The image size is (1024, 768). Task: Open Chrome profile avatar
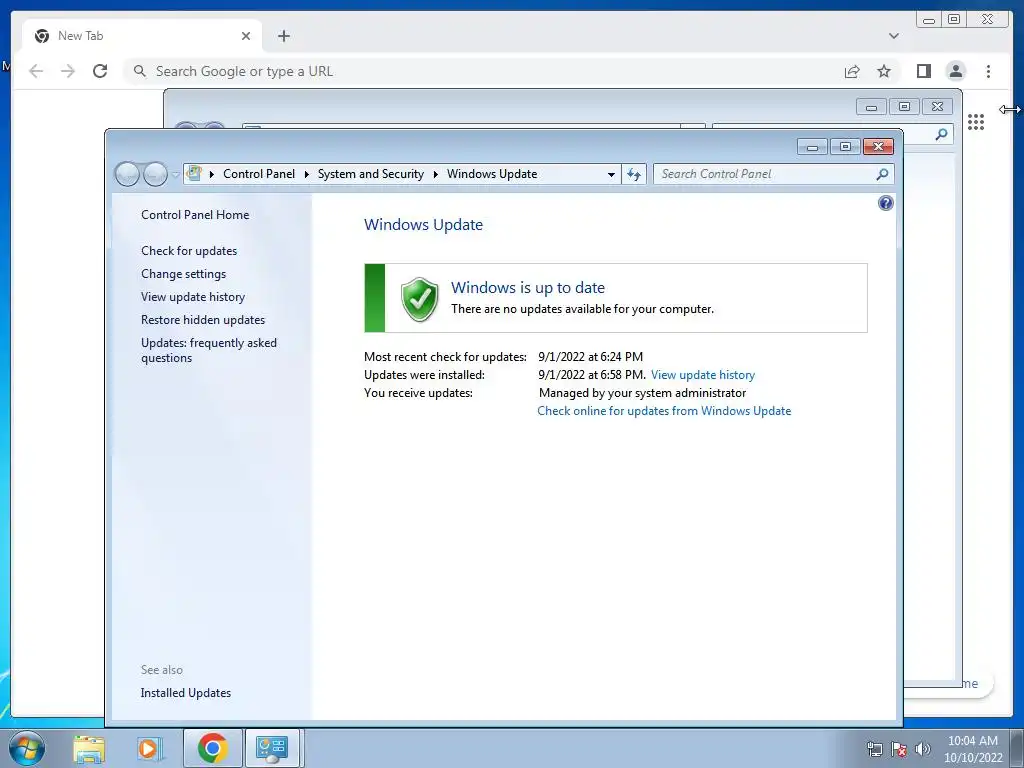point(955,71)
